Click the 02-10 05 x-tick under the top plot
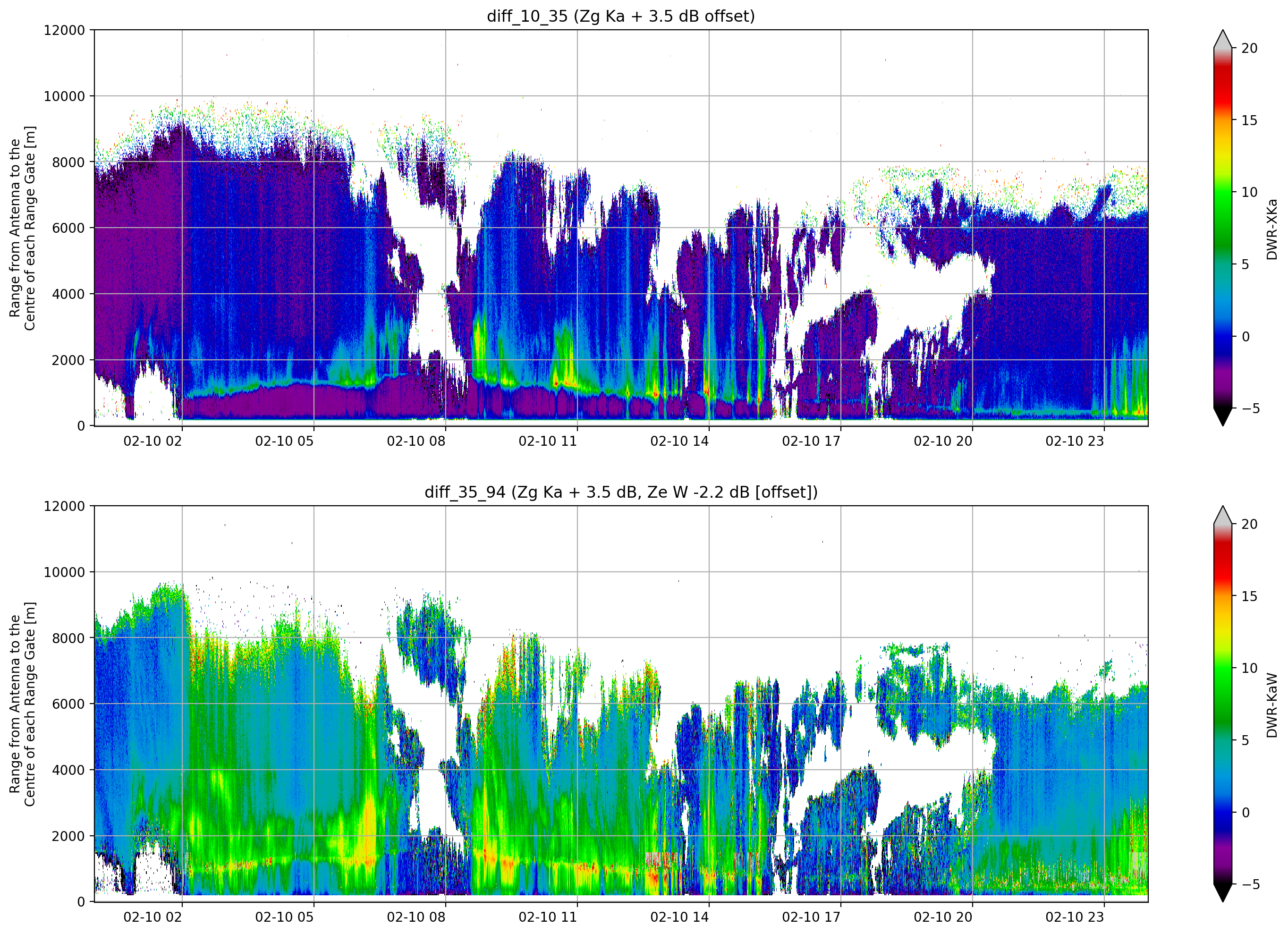The width and height of the screenshot is (1288, 934). (285, 441)
